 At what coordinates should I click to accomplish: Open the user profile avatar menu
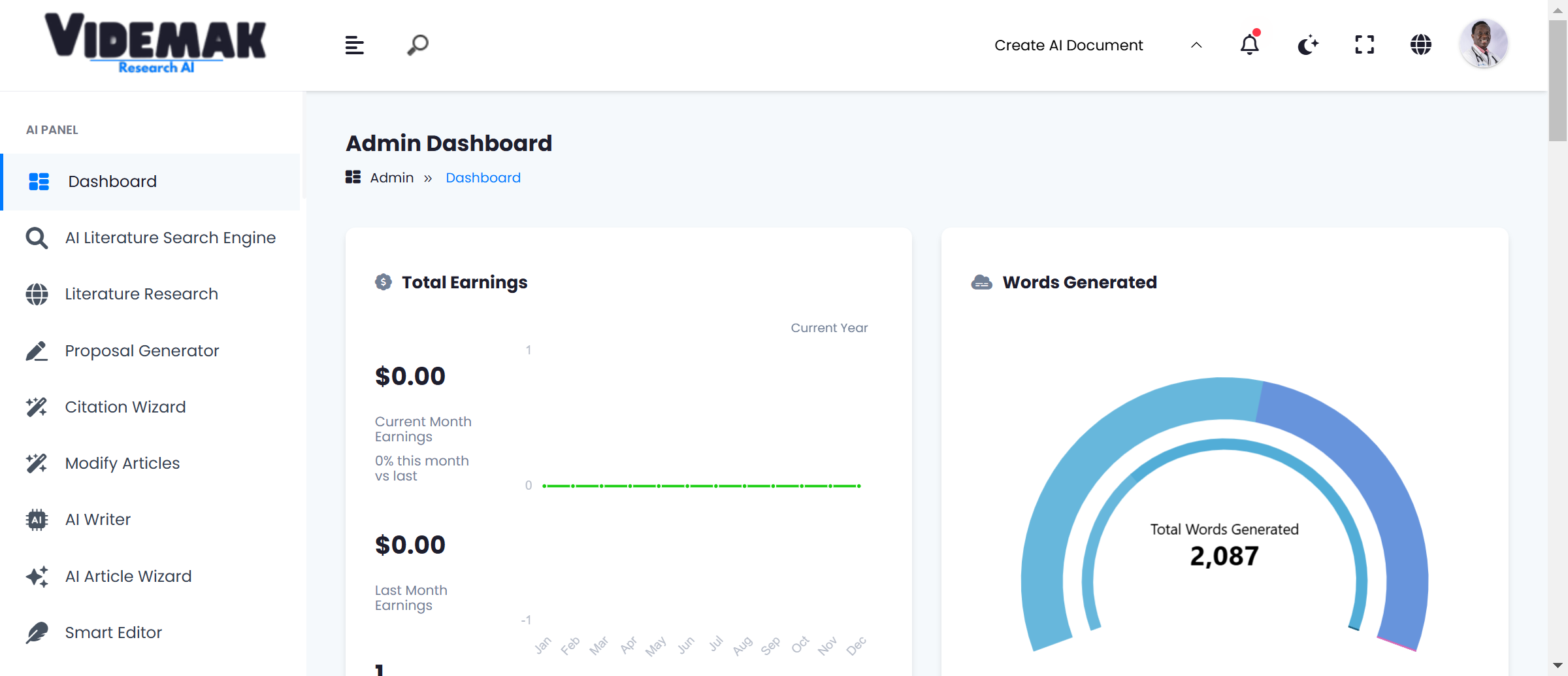pyautogui.click(x=1483, y=44)
